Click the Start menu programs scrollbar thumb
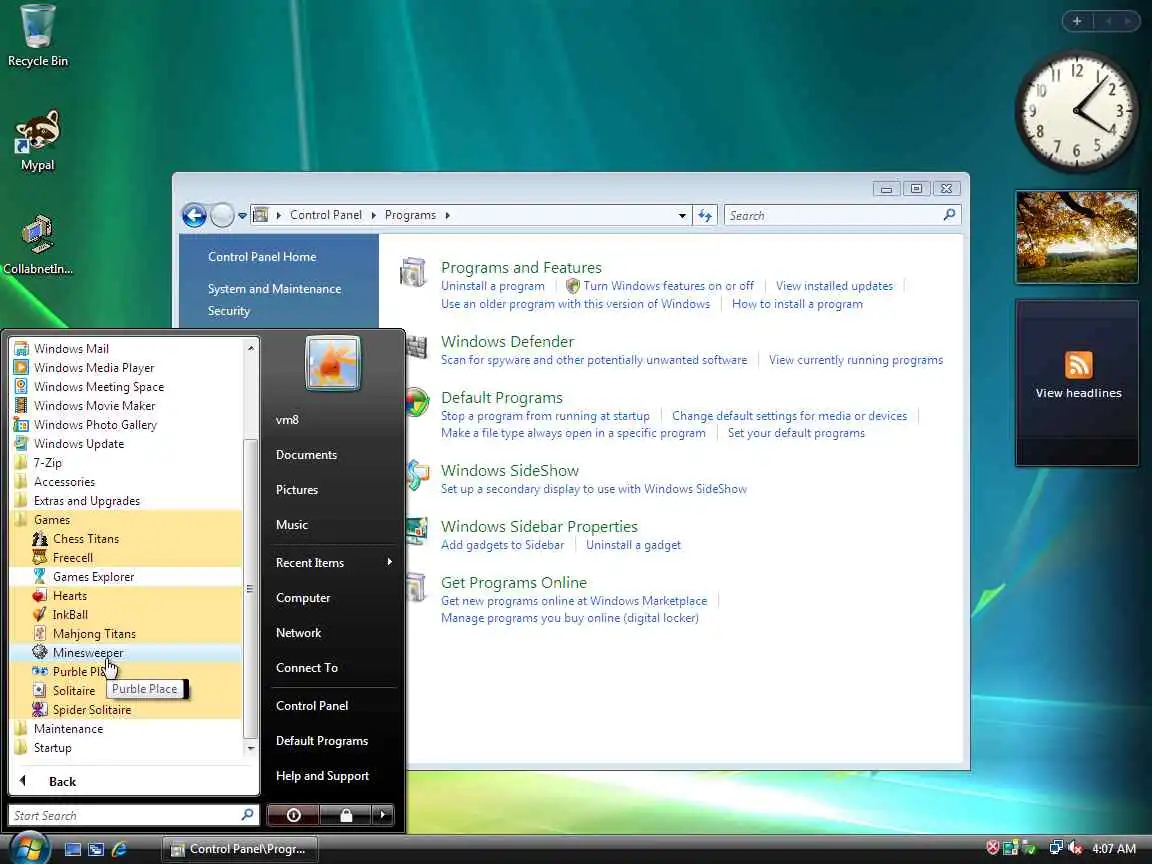The image size is (1152, 864). tap(250, 588)
